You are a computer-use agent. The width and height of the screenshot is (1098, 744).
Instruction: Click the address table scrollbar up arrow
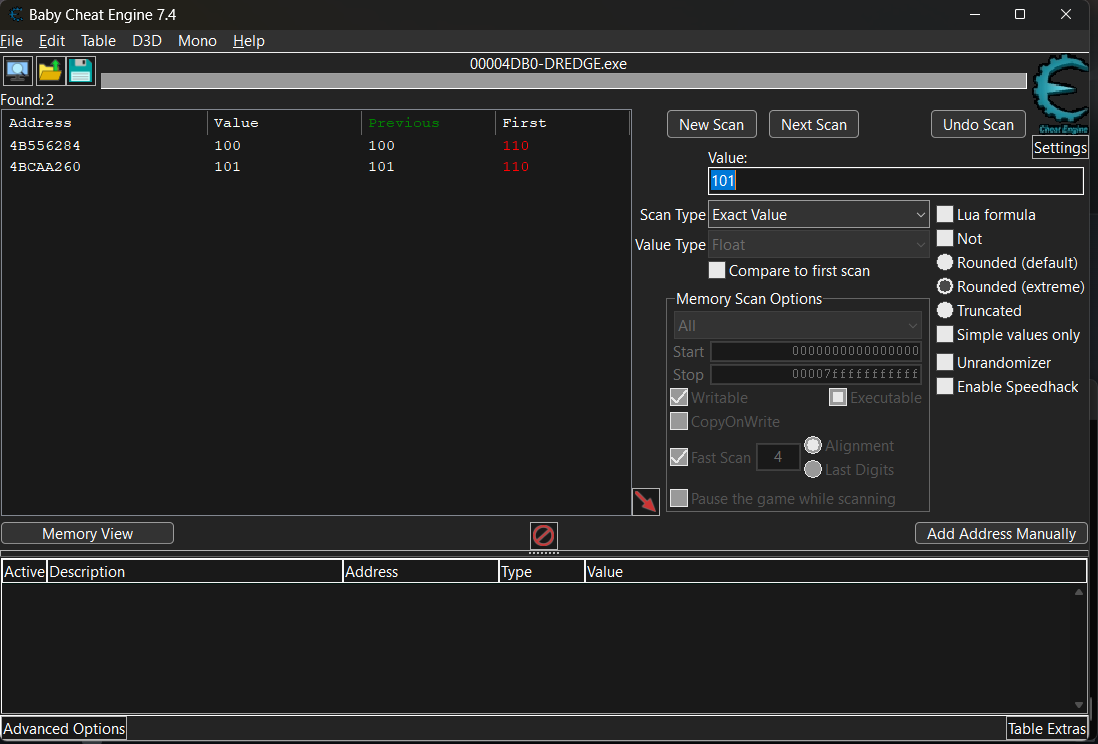click(x=1078, y=592)
